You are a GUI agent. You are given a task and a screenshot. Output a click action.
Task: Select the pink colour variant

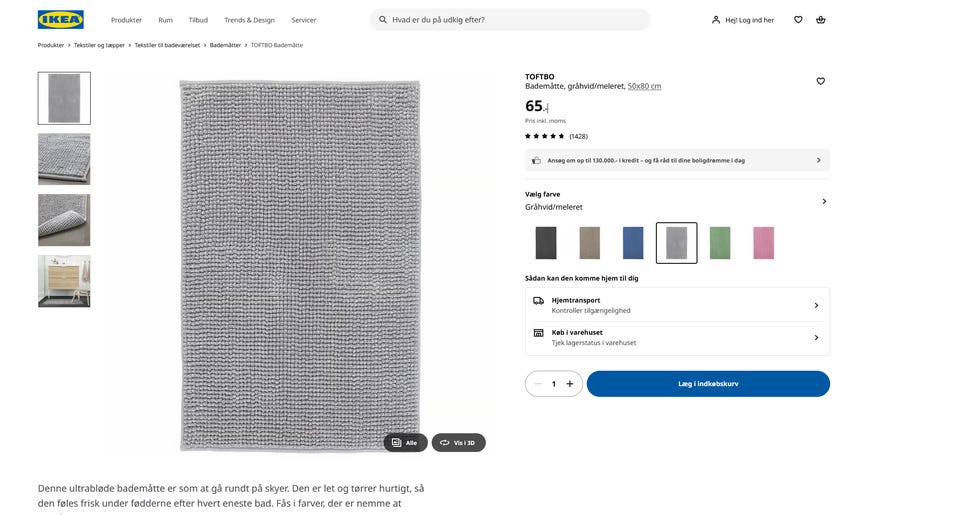coord(763,243)
